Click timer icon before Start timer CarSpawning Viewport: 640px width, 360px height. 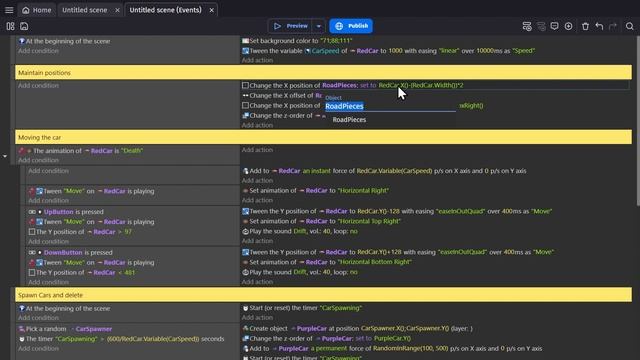[x=245, y=308]
